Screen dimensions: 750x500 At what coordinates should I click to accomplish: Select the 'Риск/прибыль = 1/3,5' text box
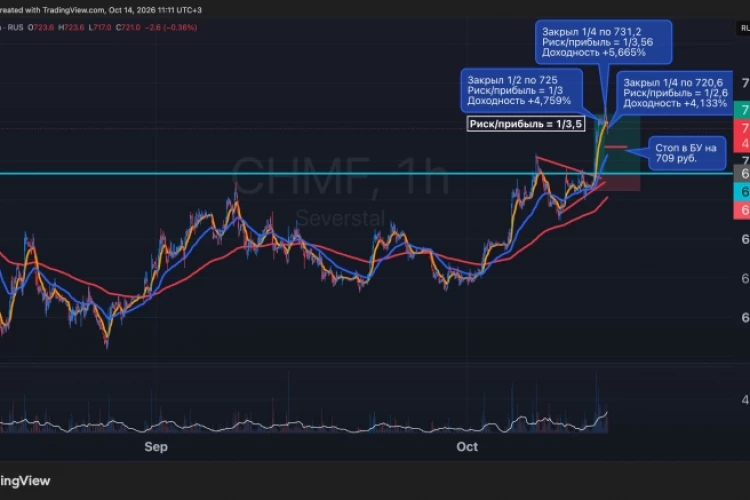(x=526, y=124)
